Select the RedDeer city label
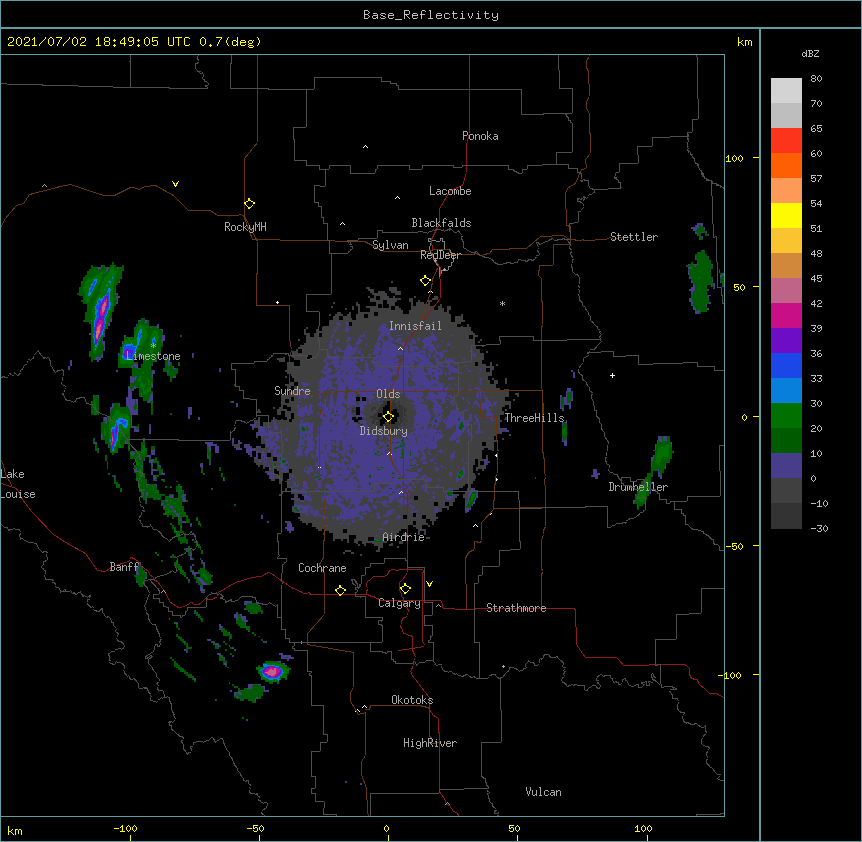Viewport: 862px width, 842px height. click(x=440, y=255)
